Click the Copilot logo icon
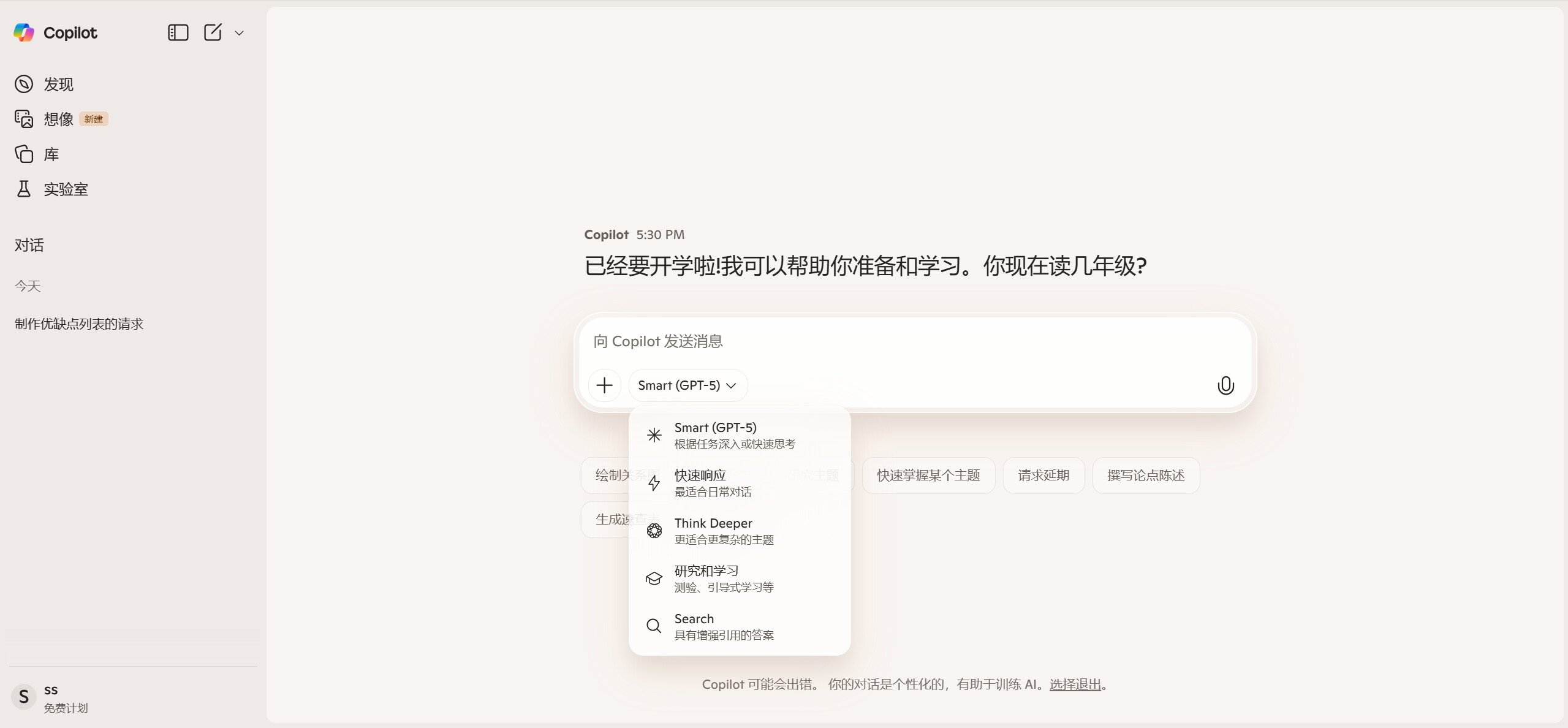 pyautogui.click(x=24, y=32)
